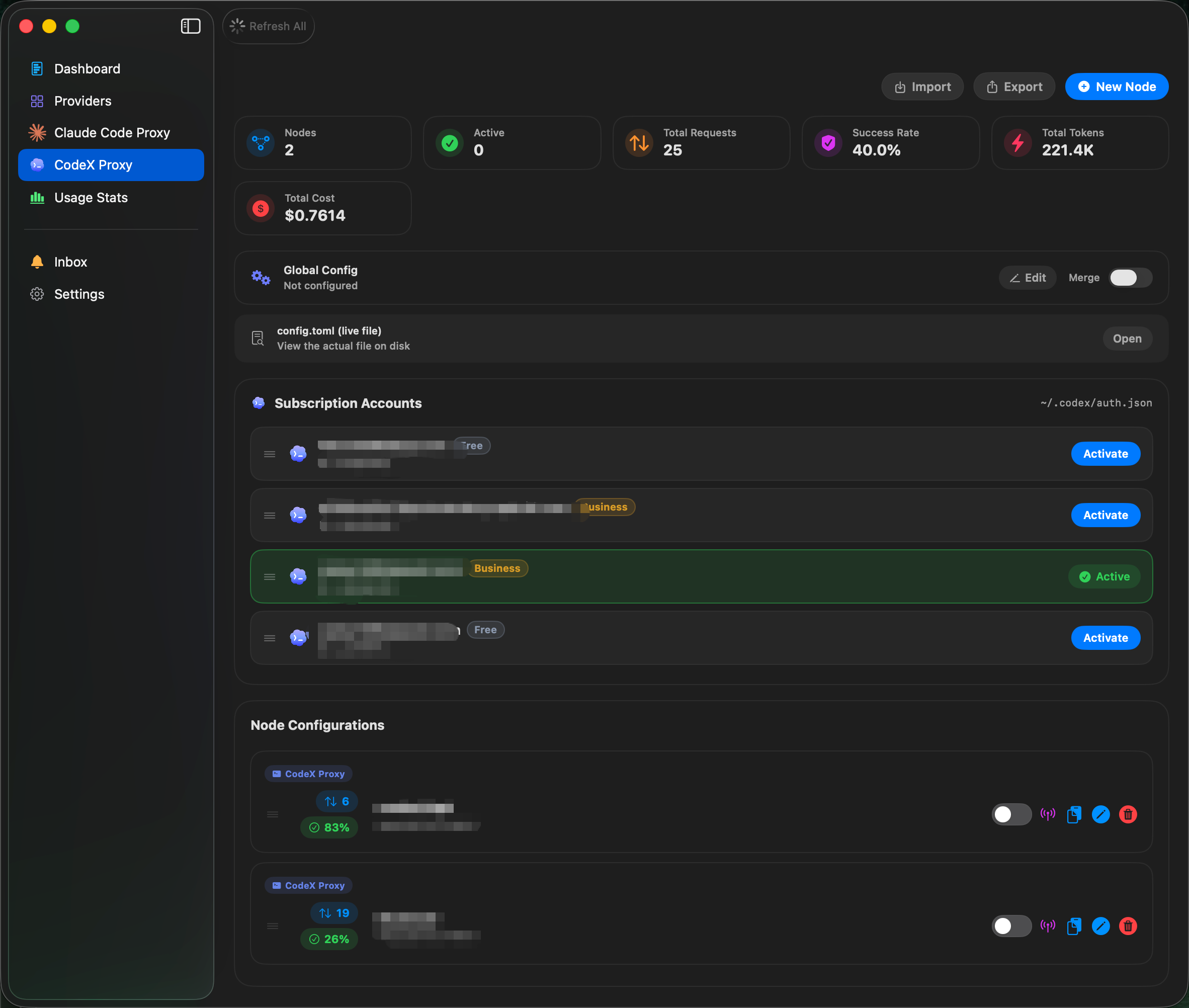Click the Total Cost dollar icon
Screen dimensions: 1189x1008
(x=261, y=209)
